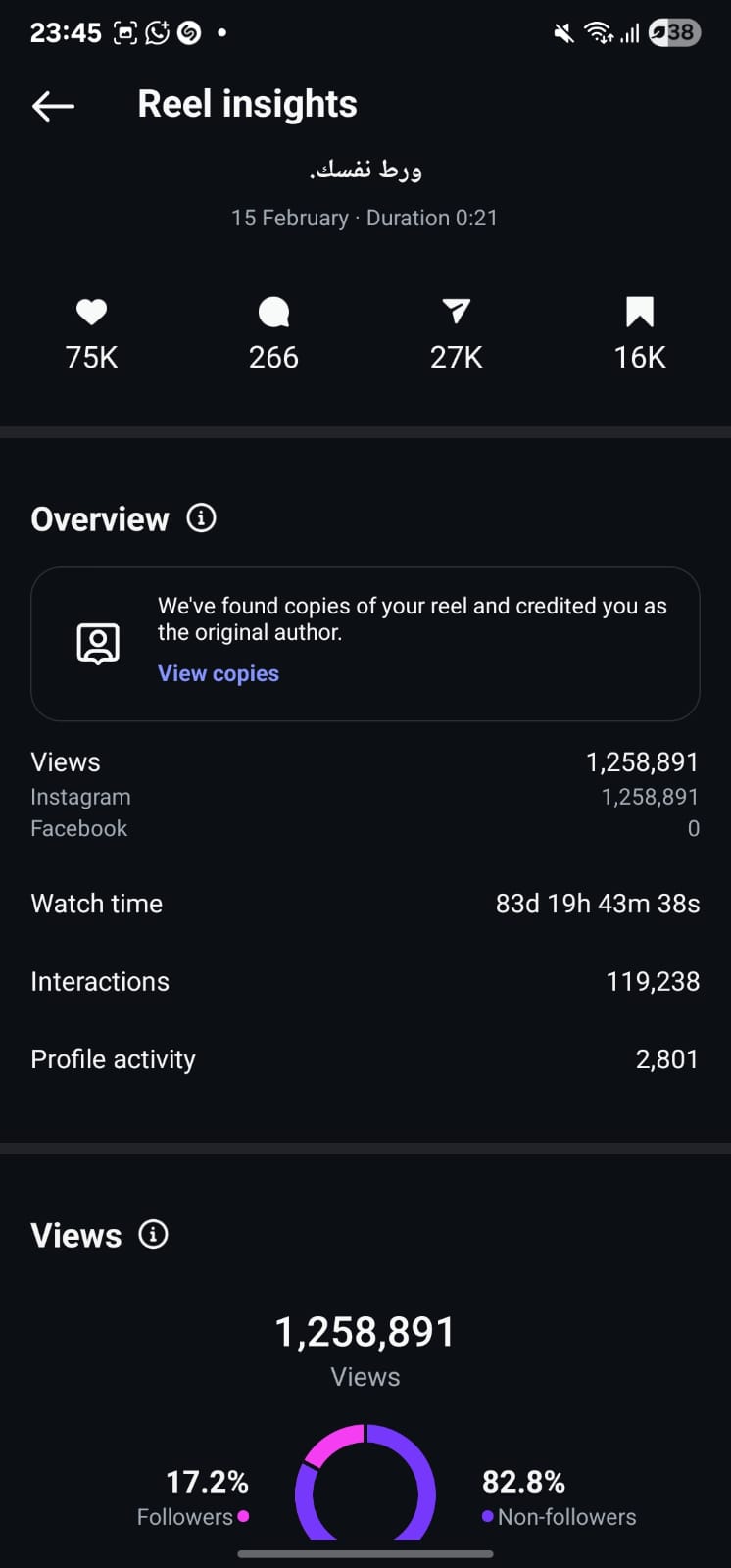Tap the saves bookmark icon
731x1568 pixels.
pyautogui.click(x=640, y=312)
